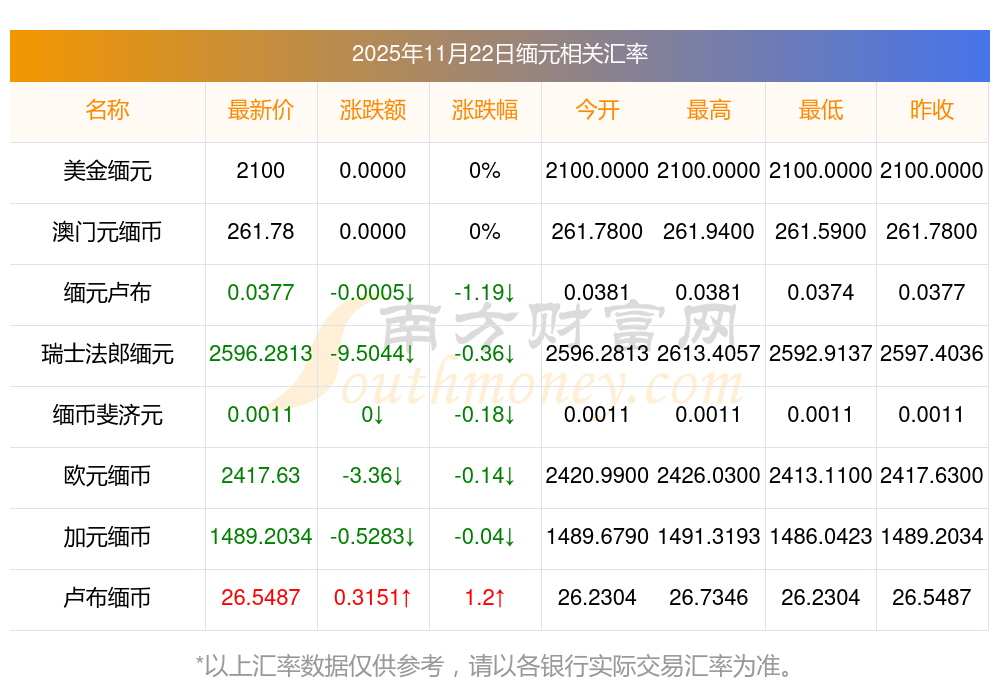Click the 最新价 column header
Screen dimensions: 1000x697
[x=260, y=110]
